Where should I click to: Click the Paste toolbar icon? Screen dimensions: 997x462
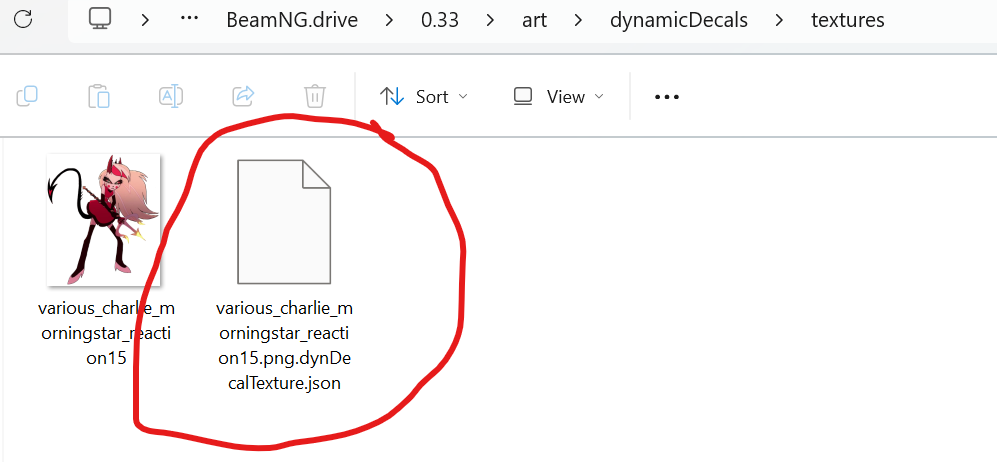click(99, 96)
